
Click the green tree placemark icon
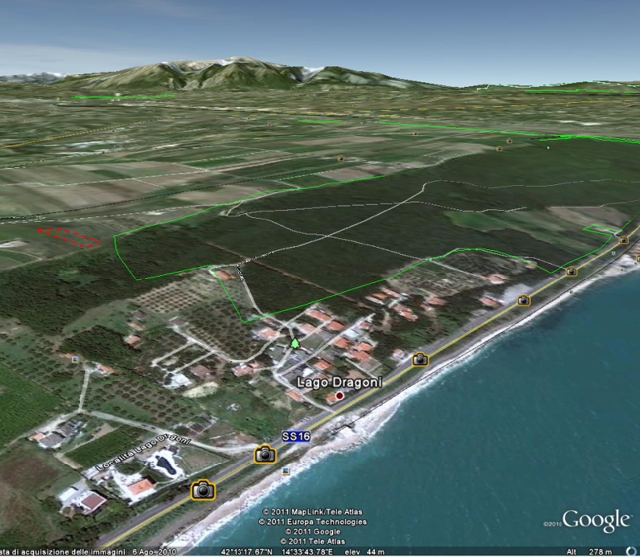point(295,344)
